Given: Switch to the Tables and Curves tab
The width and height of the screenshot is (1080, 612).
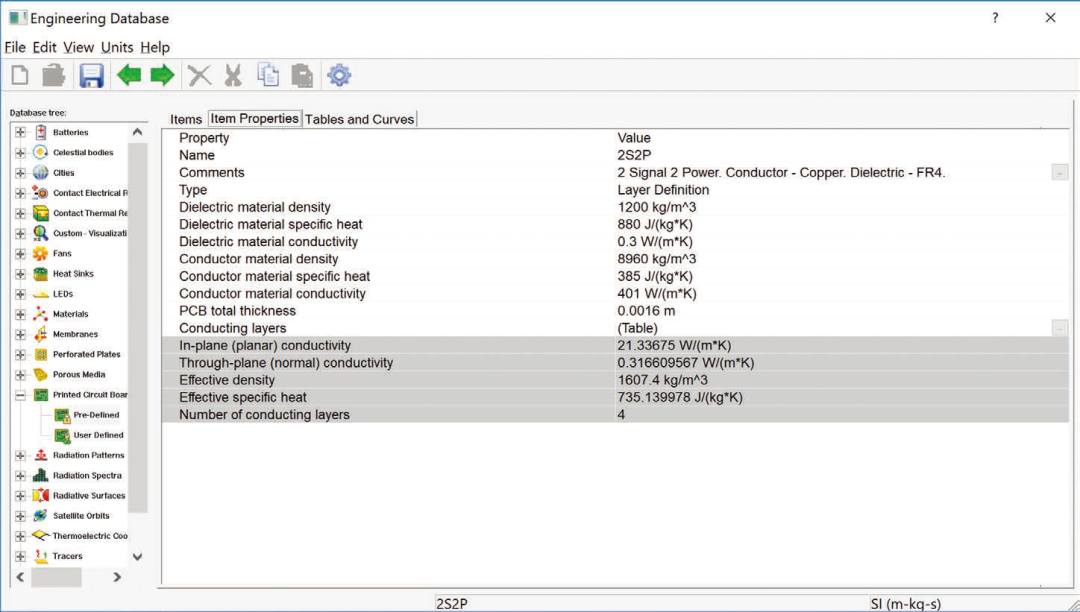Looking at the screenshot, I should 360,119.
